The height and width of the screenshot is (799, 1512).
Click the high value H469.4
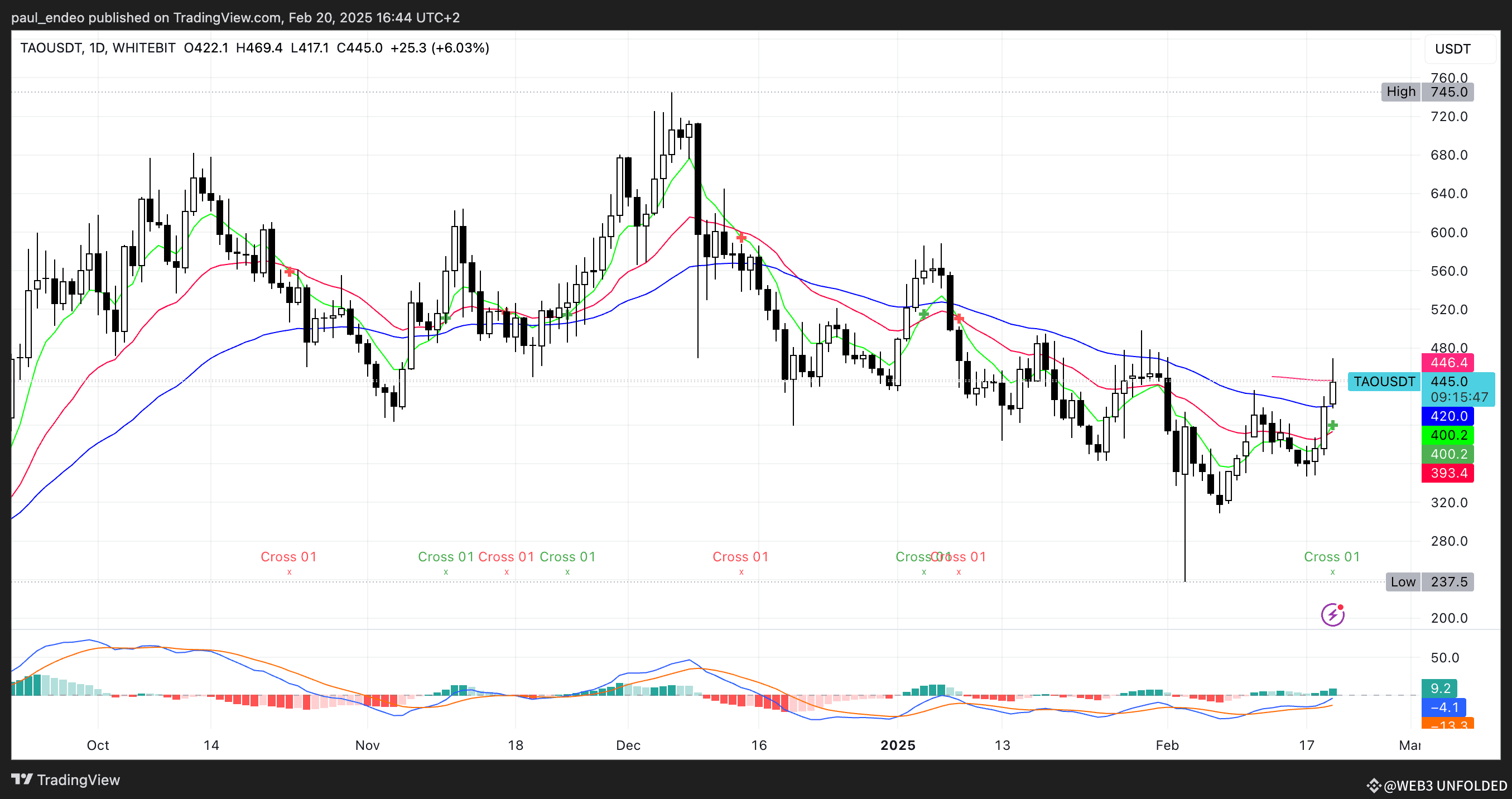click(259, 47)
